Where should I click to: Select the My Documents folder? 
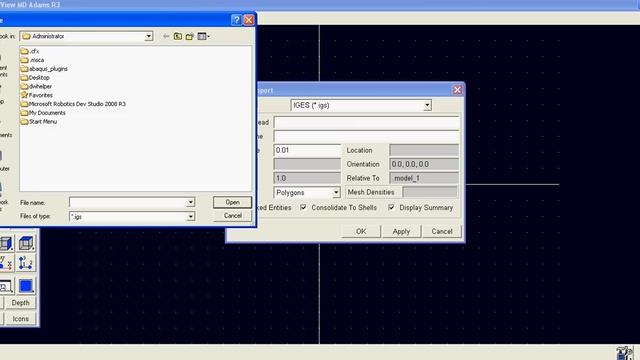click(x=43, y=113)
